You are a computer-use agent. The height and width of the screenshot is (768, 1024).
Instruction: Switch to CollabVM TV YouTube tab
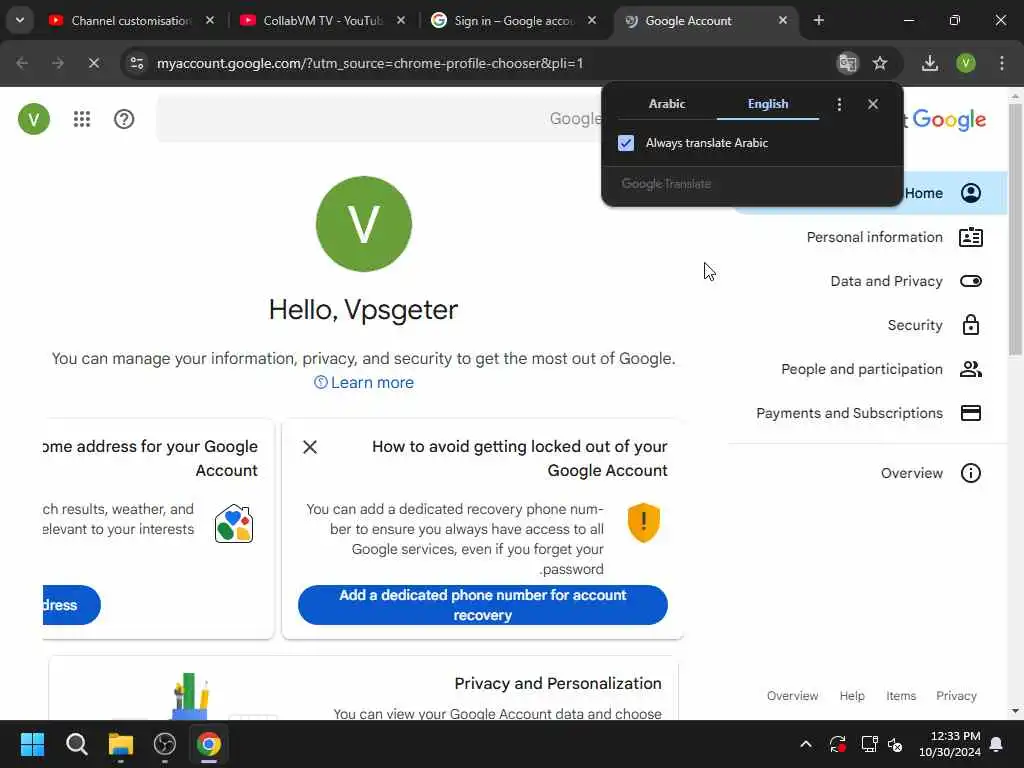pos(323,21)
